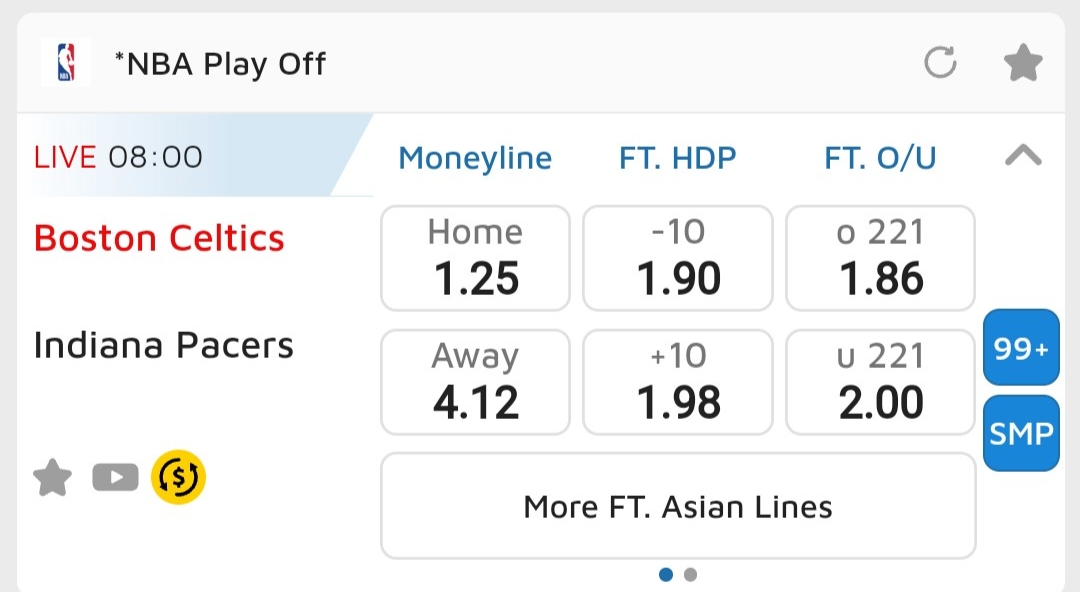Pick under 221 at 2.00
This screenshot has height=592, width=1080.
880,382
